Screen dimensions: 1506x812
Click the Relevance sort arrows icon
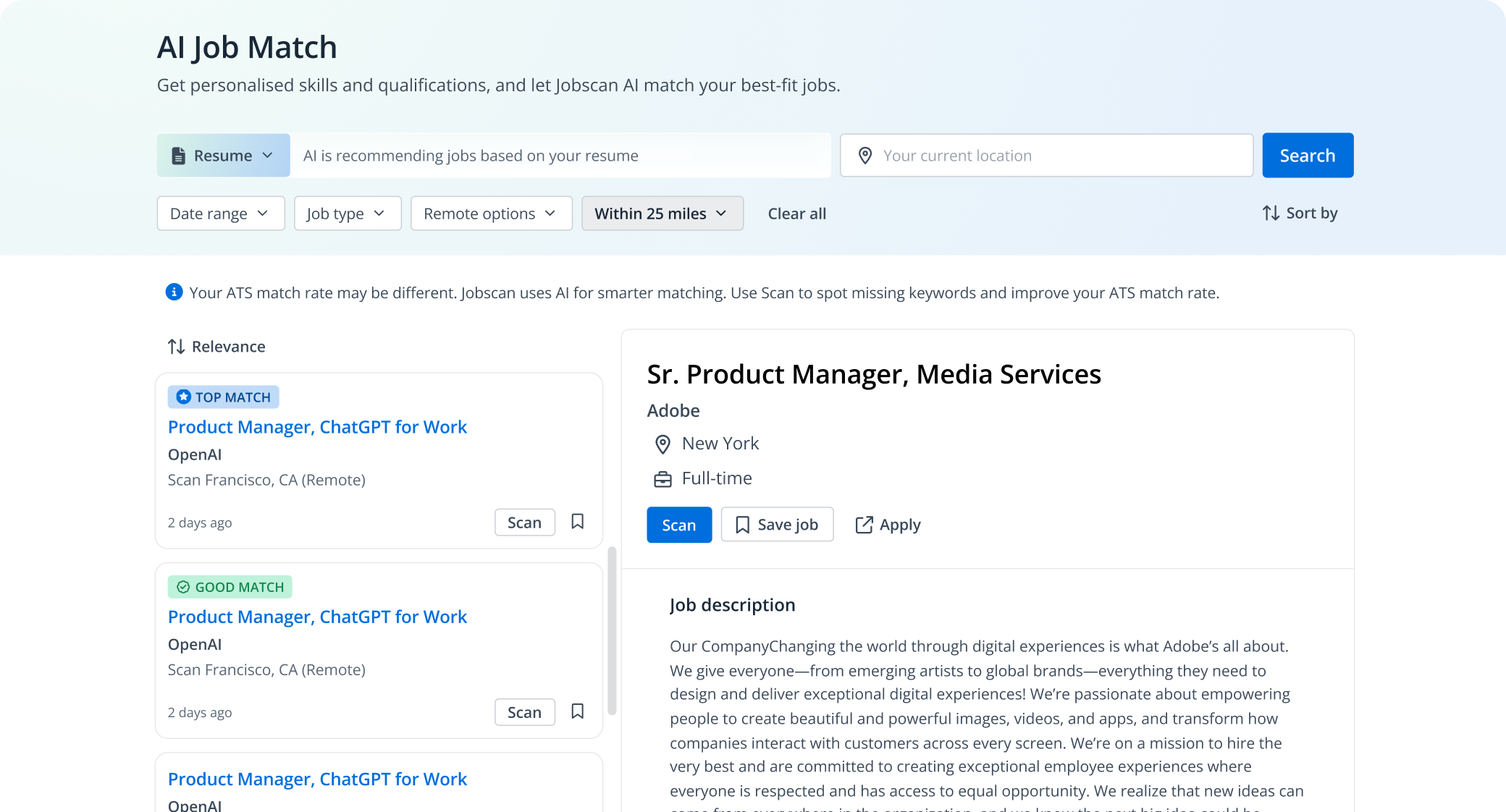coord(176,347)
